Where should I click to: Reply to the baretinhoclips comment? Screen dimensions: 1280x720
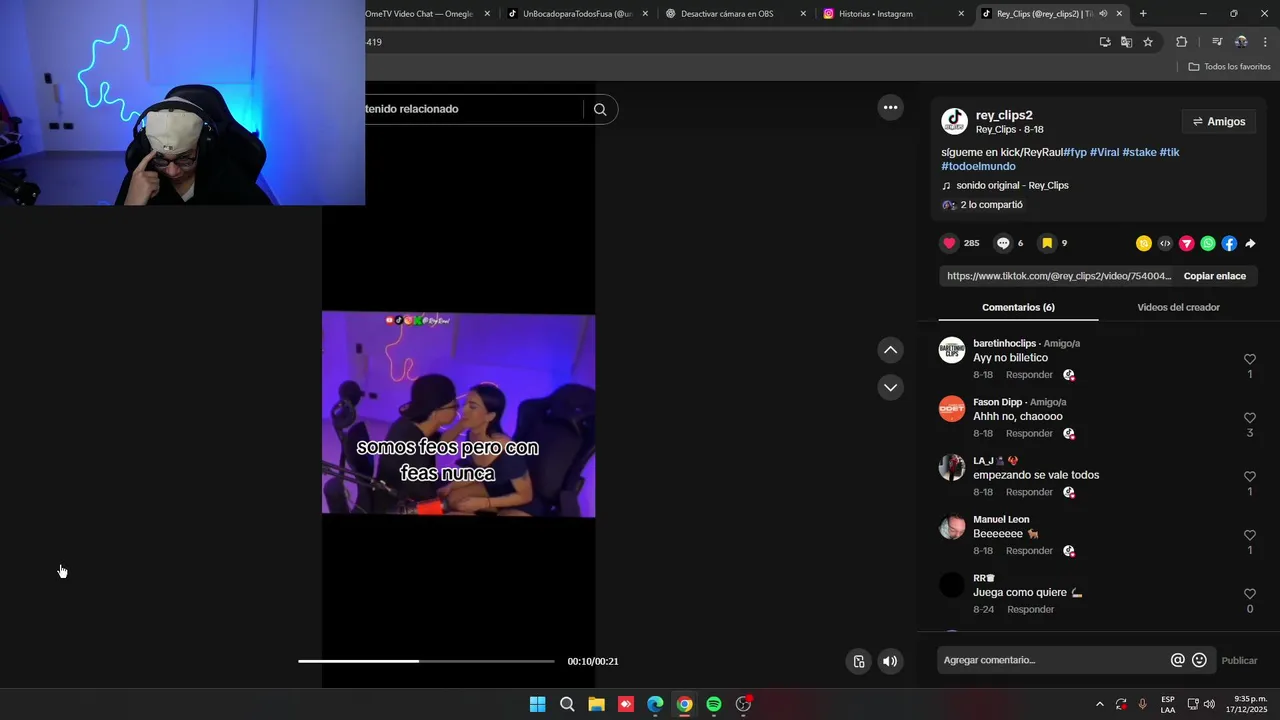pos(1029,375)
